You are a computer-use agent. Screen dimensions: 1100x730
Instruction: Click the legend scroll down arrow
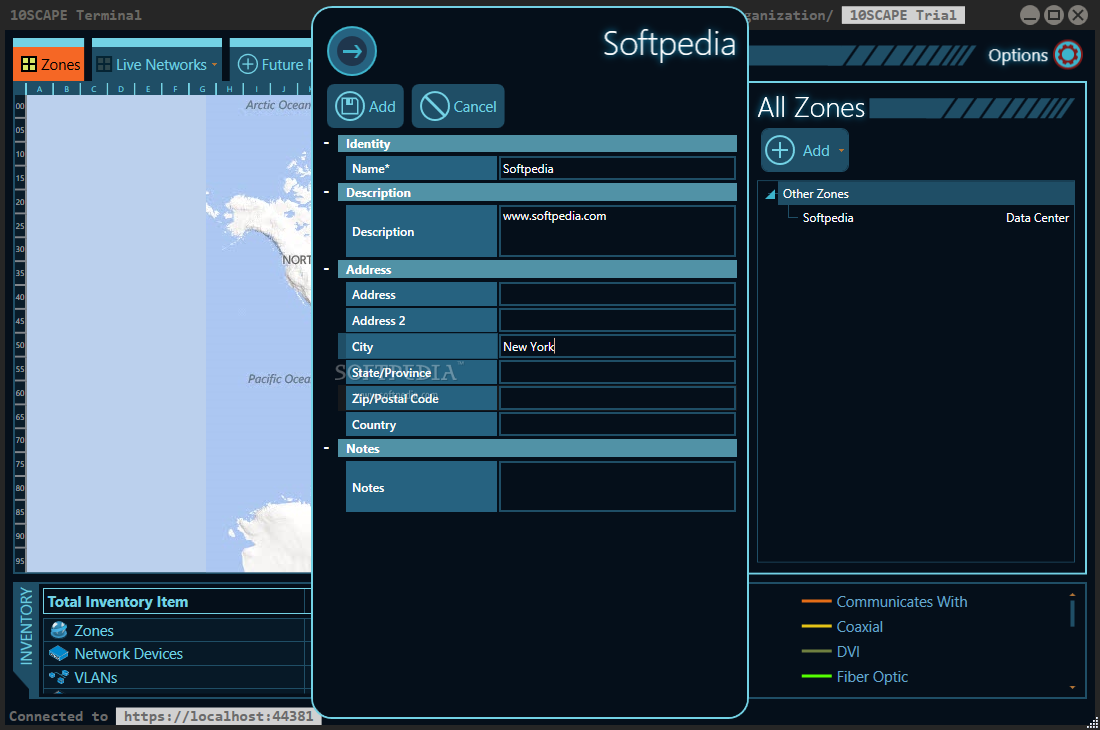[x=1072, y=687]
